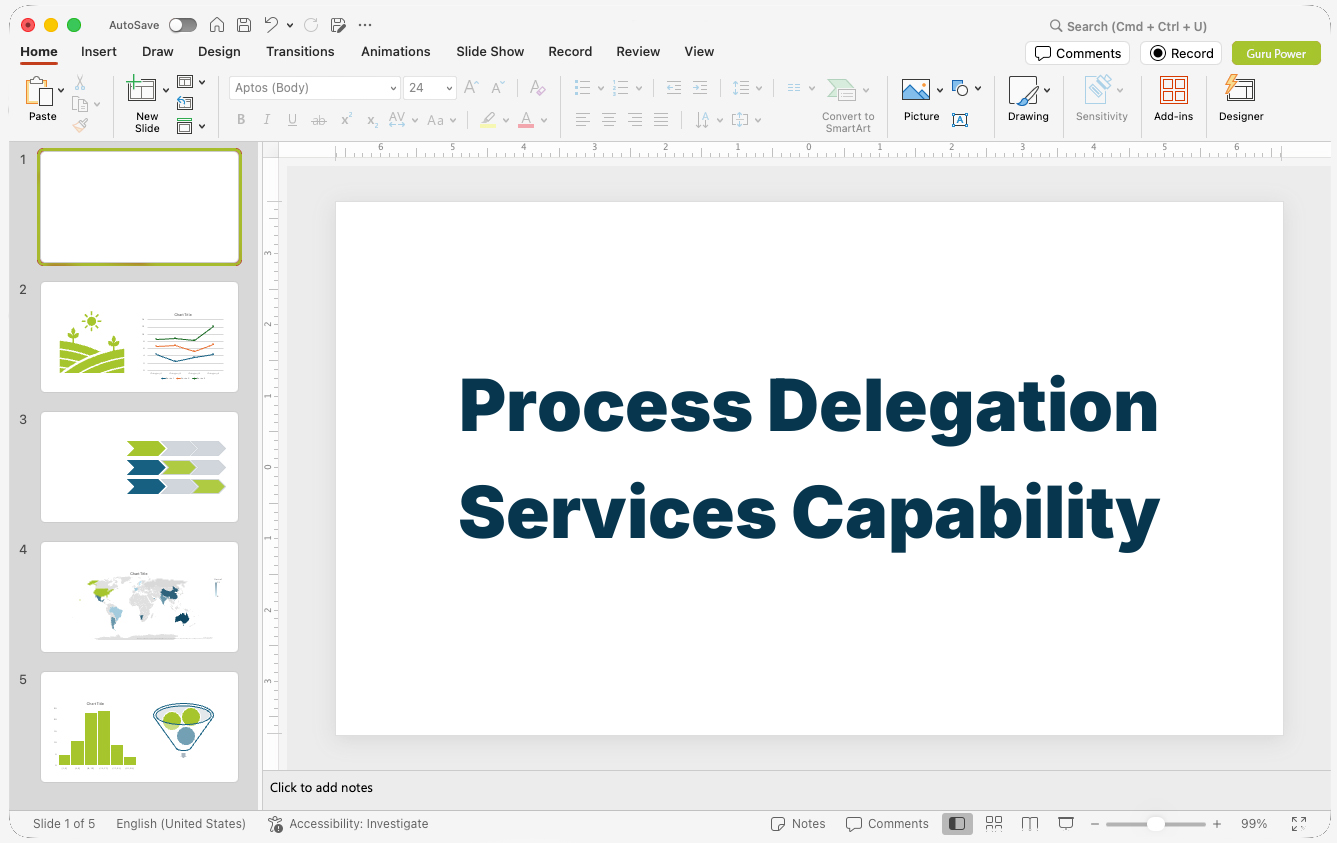Select slide 4 thumbnail with world map
The image size is (1337, 843).
pos(139,597)
